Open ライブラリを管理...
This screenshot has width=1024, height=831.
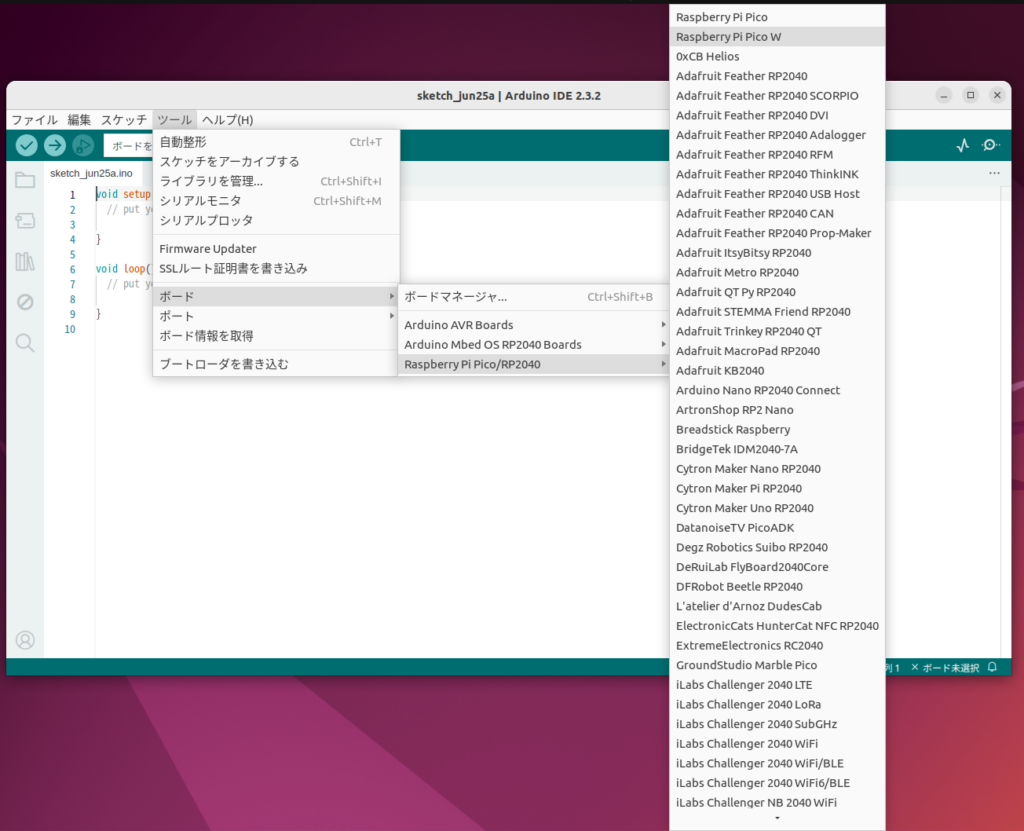[276, 181]
